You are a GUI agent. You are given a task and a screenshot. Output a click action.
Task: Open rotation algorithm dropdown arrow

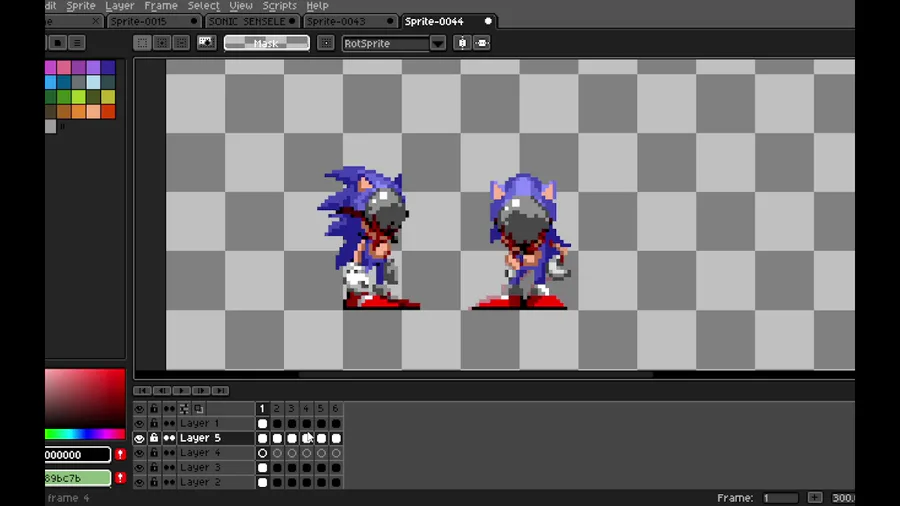pyautogui.click(x=437, y=43)
